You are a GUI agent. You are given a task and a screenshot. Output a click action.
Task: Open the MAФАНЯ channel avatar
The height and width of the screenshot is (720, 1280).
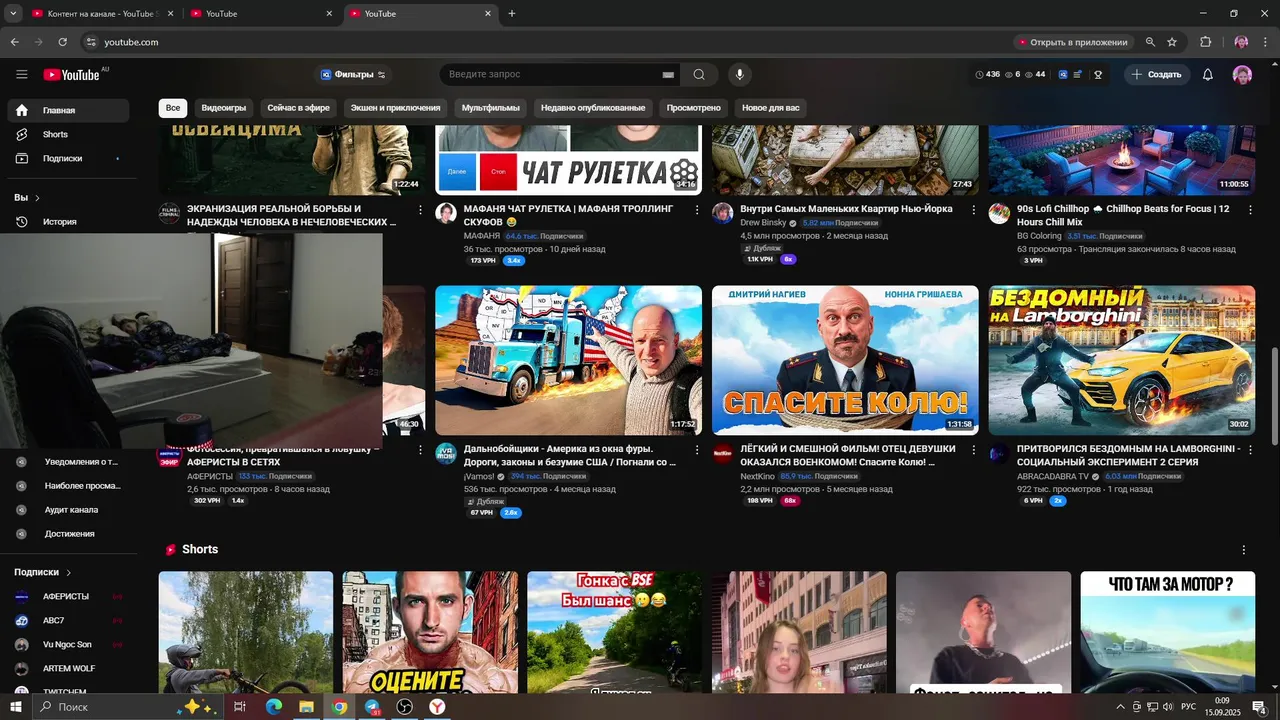pyautogui.click(x=446, y=213)
